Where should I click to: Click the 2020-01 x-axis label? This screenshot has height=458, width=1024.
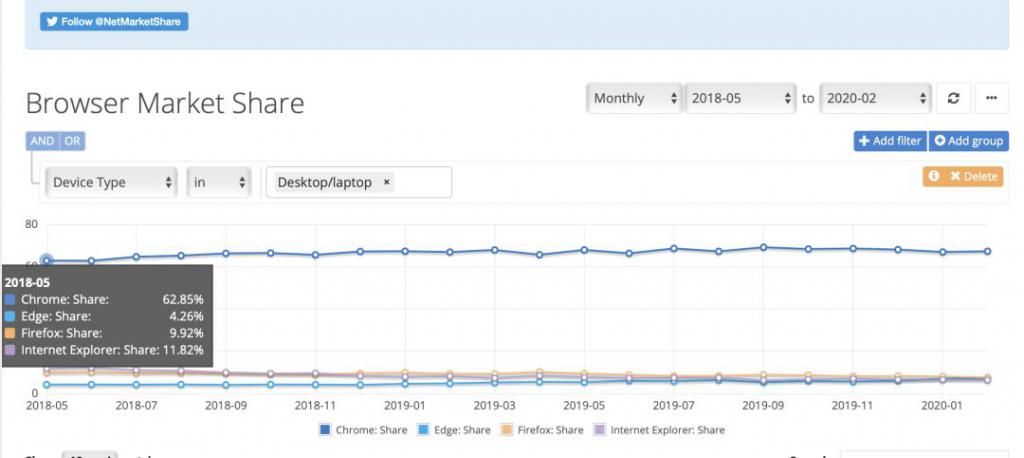[942, 405]
